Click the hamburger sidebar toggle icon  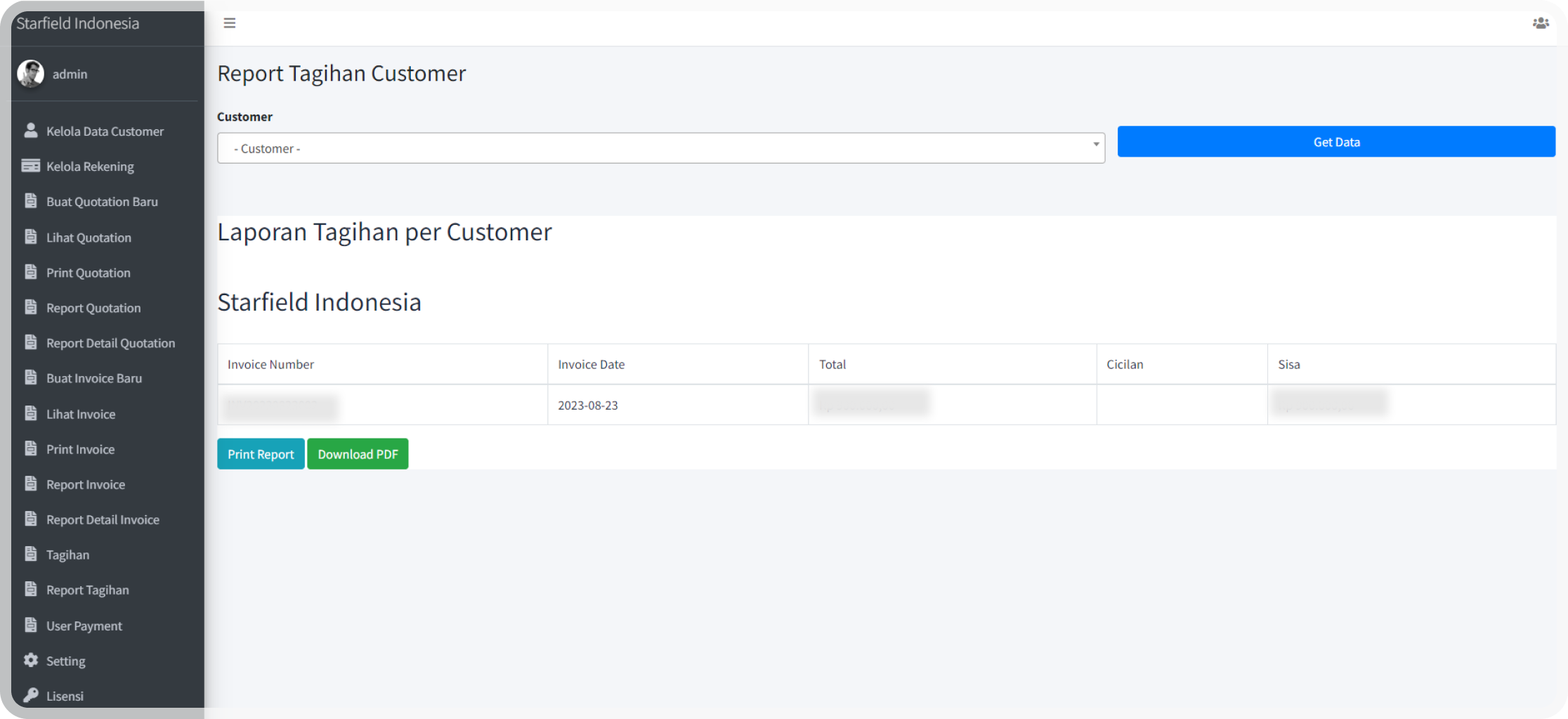(230, 23)
